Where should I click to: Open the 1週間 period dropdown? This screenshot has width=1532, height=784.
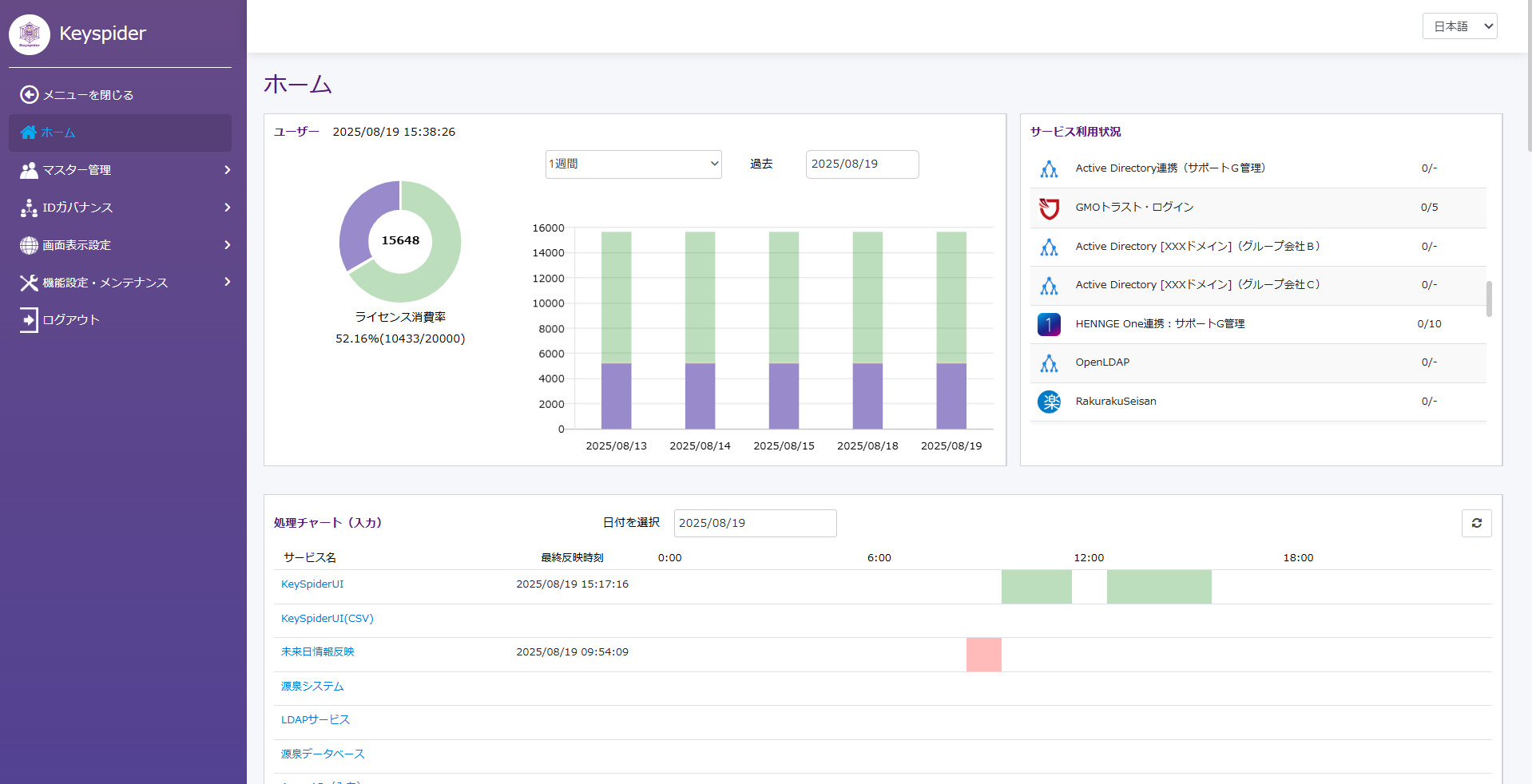click(x=633, y=164)
